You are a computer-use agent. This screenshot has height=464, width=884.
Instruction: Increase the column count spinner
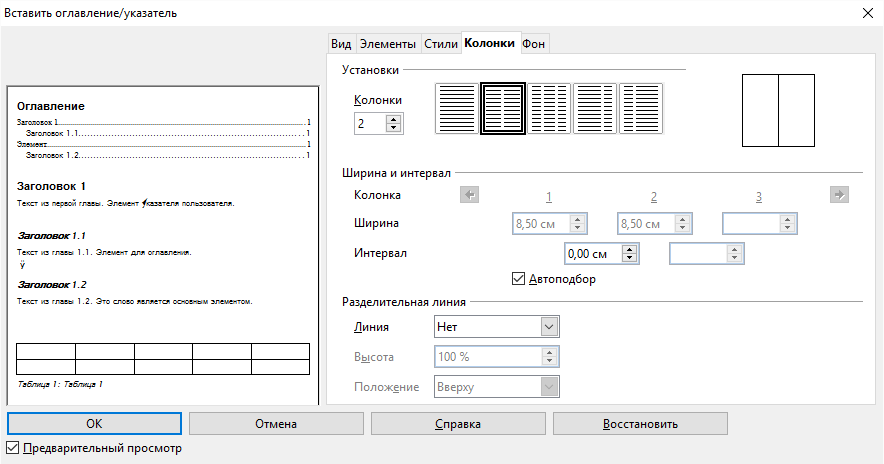coord(393,119)
